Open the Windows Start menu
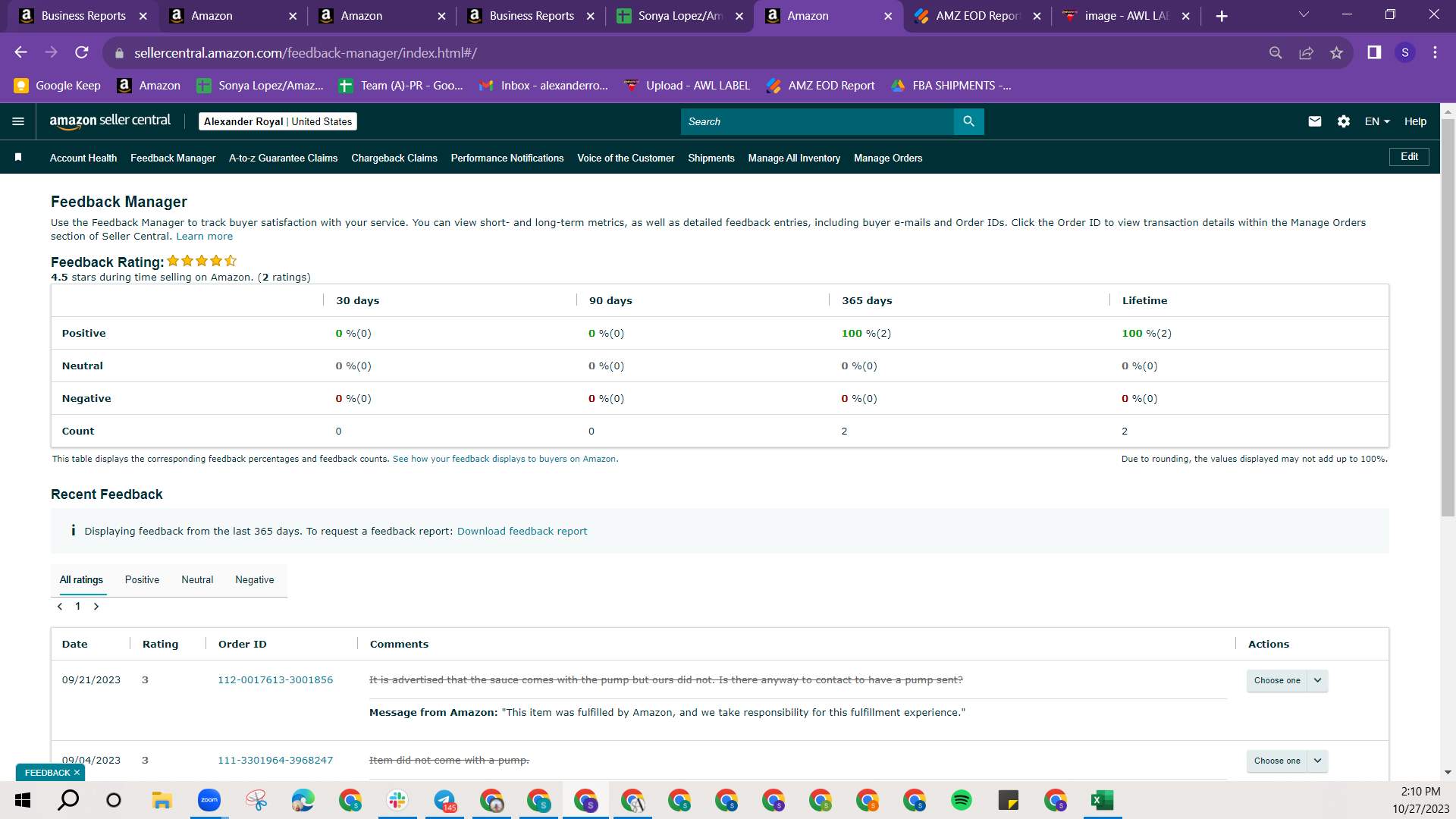The height and width of the screenshot is (819, 1456). click(x=23, y=800)
